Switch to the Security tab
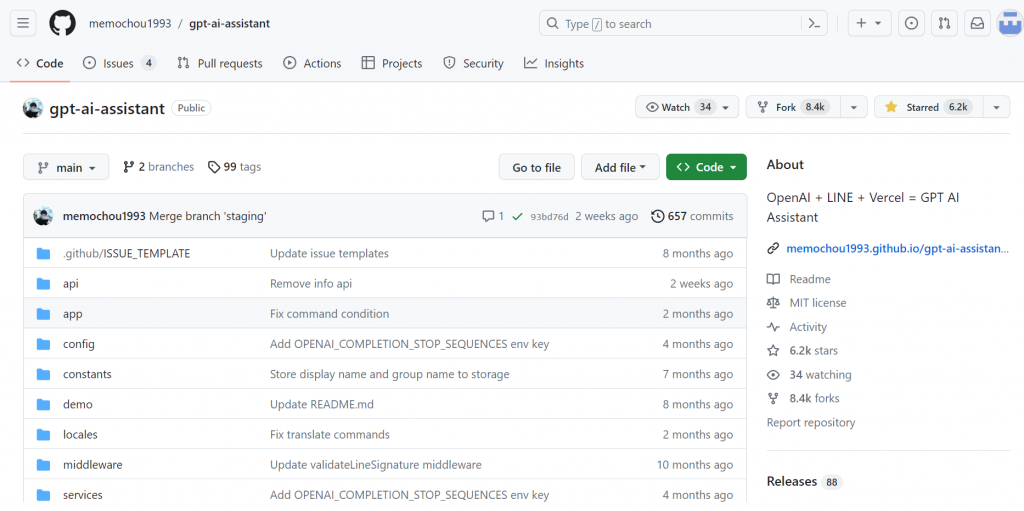 pos(473,63)
